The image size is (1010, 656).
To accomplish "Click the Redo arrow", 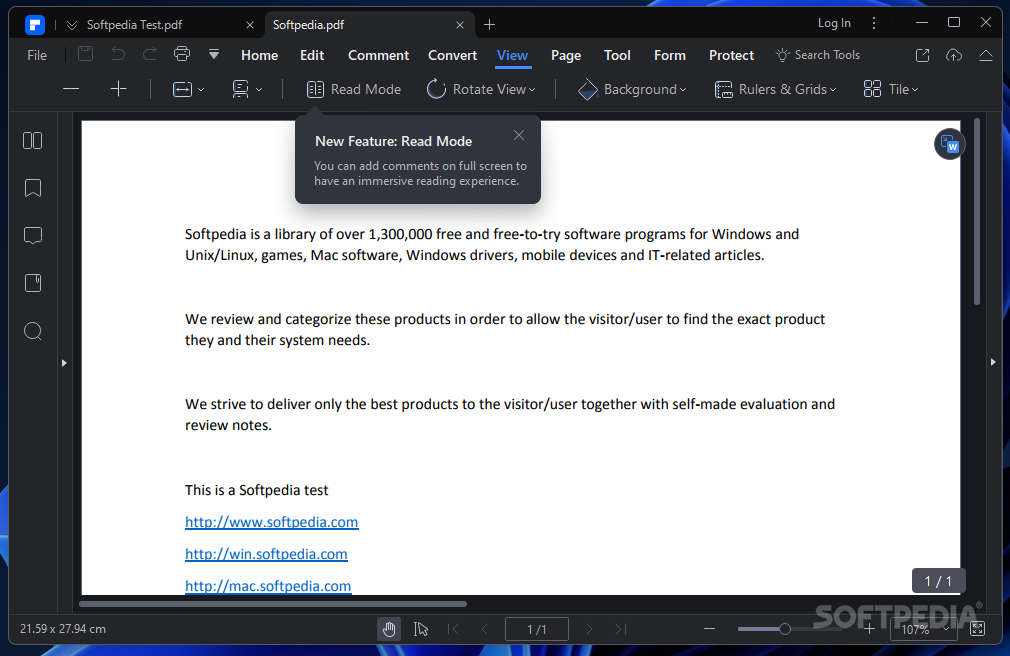I will point(149,54).
